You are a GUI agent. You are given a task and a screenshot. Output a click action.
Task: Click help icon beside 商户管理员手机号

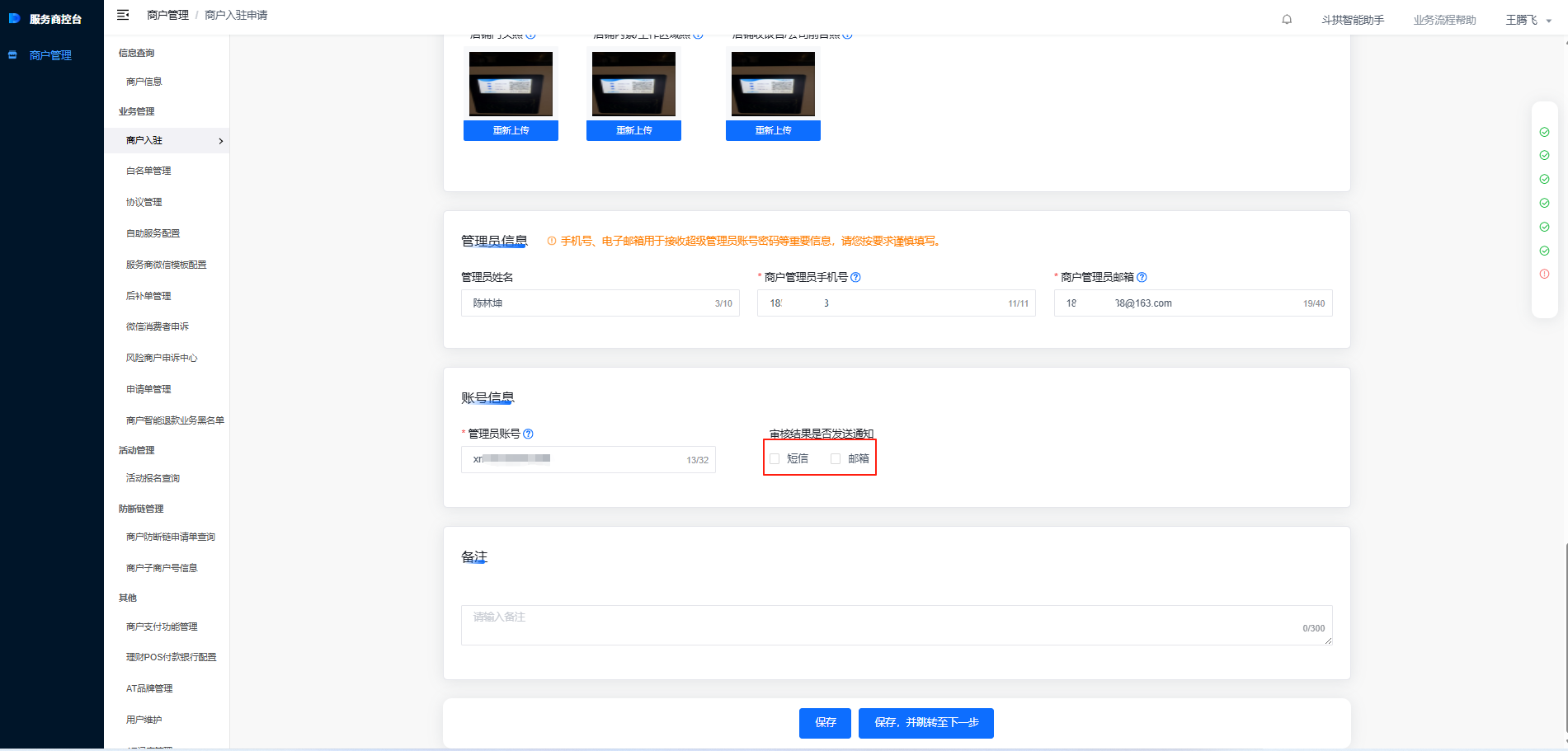tap(855, 277)
